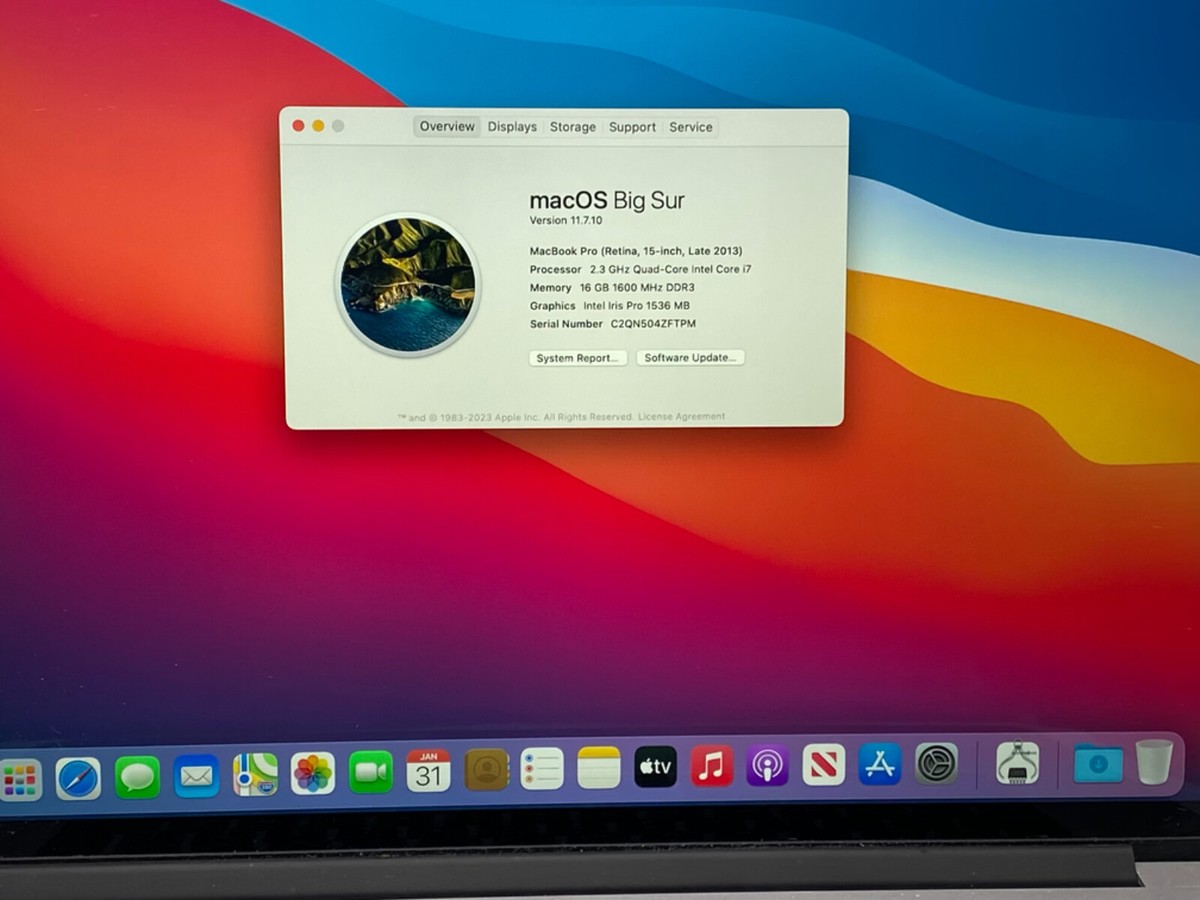Click Intel Iris Pro 1536 MB text
The height and width of the screenshot is (900, 1200).
(x=637, y=305)
